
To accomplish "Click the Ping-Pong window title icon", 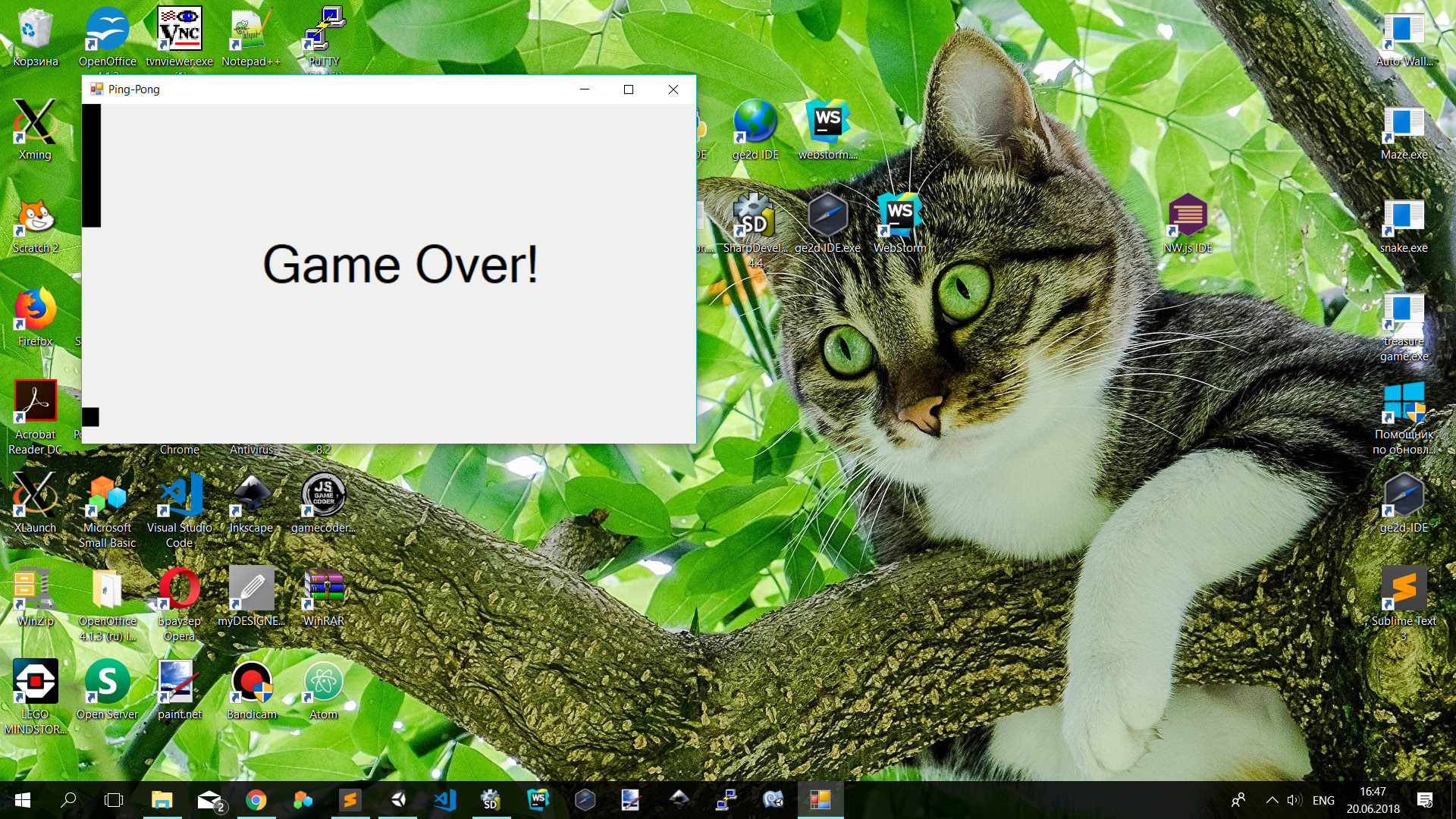I will click(96, 89).
